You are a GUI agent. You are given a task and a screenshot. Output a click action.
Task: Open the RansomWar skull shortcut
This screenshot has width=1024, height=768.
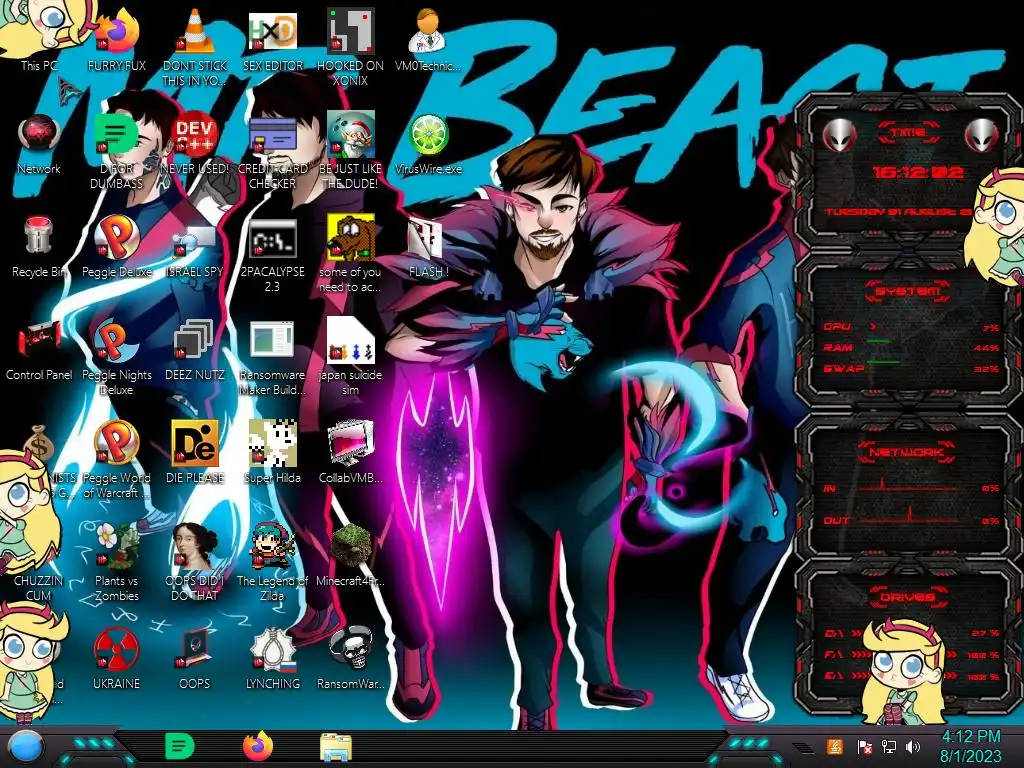[x=351, y=649]
